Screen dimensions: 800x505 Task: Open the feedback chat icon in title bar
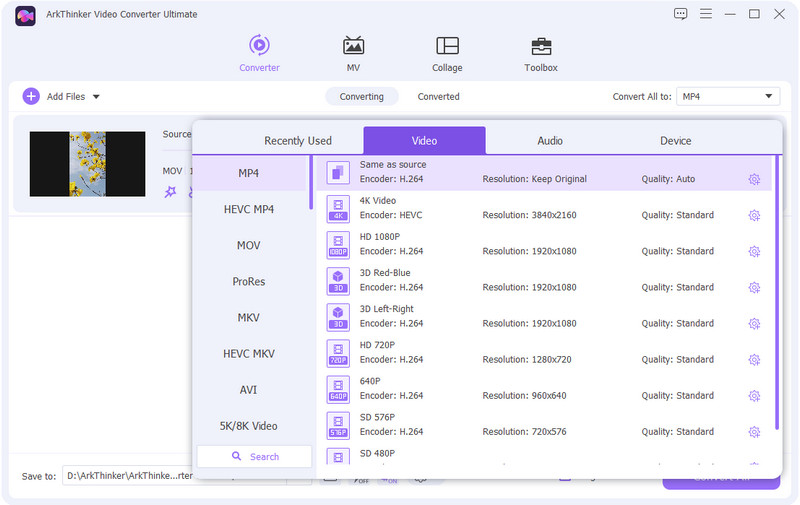680,14
